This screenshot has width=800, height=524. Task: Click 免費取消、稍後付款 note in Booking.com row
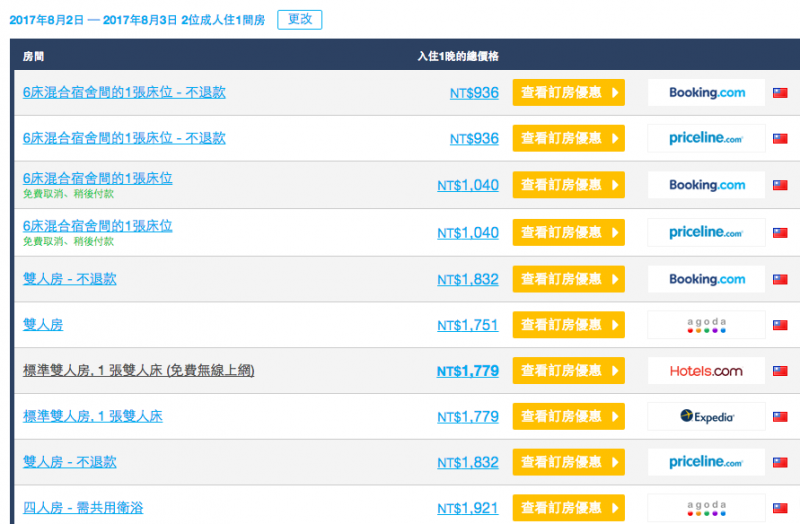[x=68, y=194]
